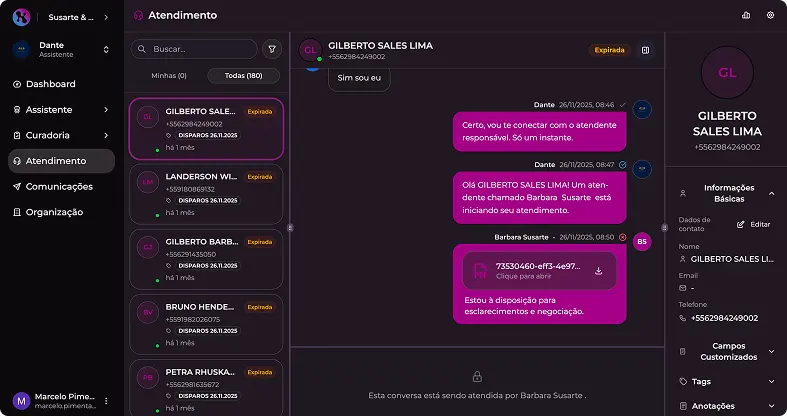Image resolution: width=787 pixels, height=416 pixels.
Task: Click the phone number +5562984249002 in details
Action: pyautogui.click(x=724, y=318)
